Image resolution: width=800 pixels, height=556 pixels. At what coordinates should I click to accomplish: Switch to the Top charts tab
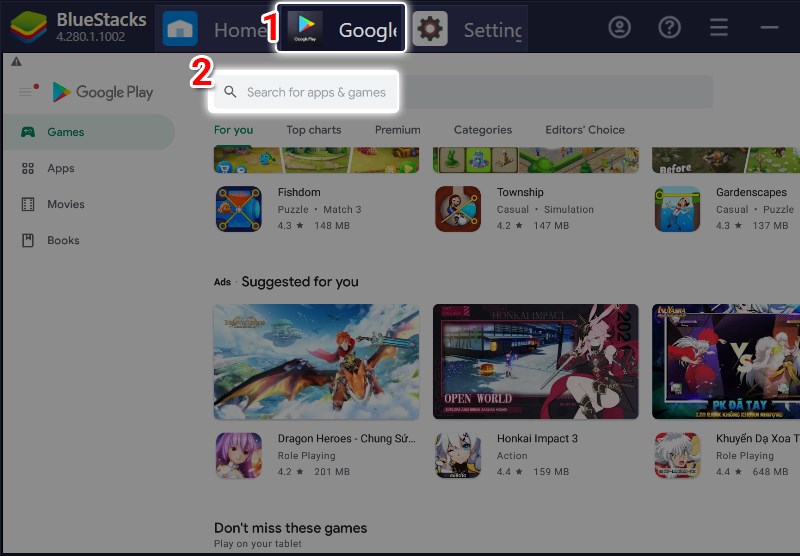(314, 130)
